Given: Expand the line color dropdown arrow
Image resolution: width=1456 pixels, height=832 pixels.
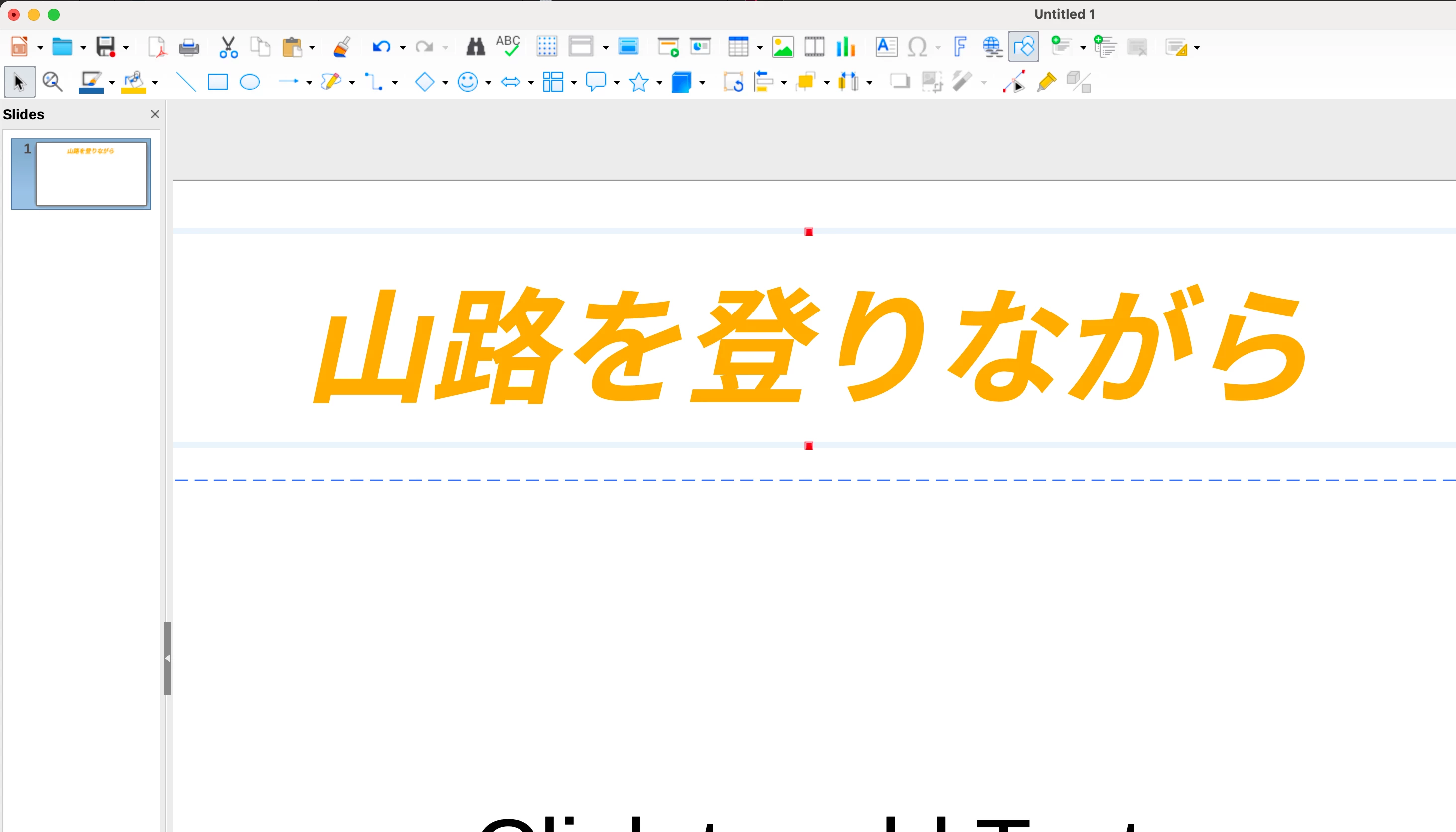Looking at the screenshot, I should click(x=112, y=83).
